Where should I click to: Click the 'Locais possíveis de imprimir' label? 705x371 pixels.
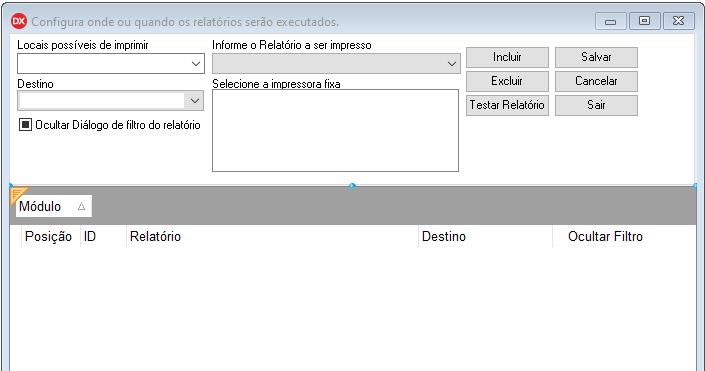(x=83, y=45)
